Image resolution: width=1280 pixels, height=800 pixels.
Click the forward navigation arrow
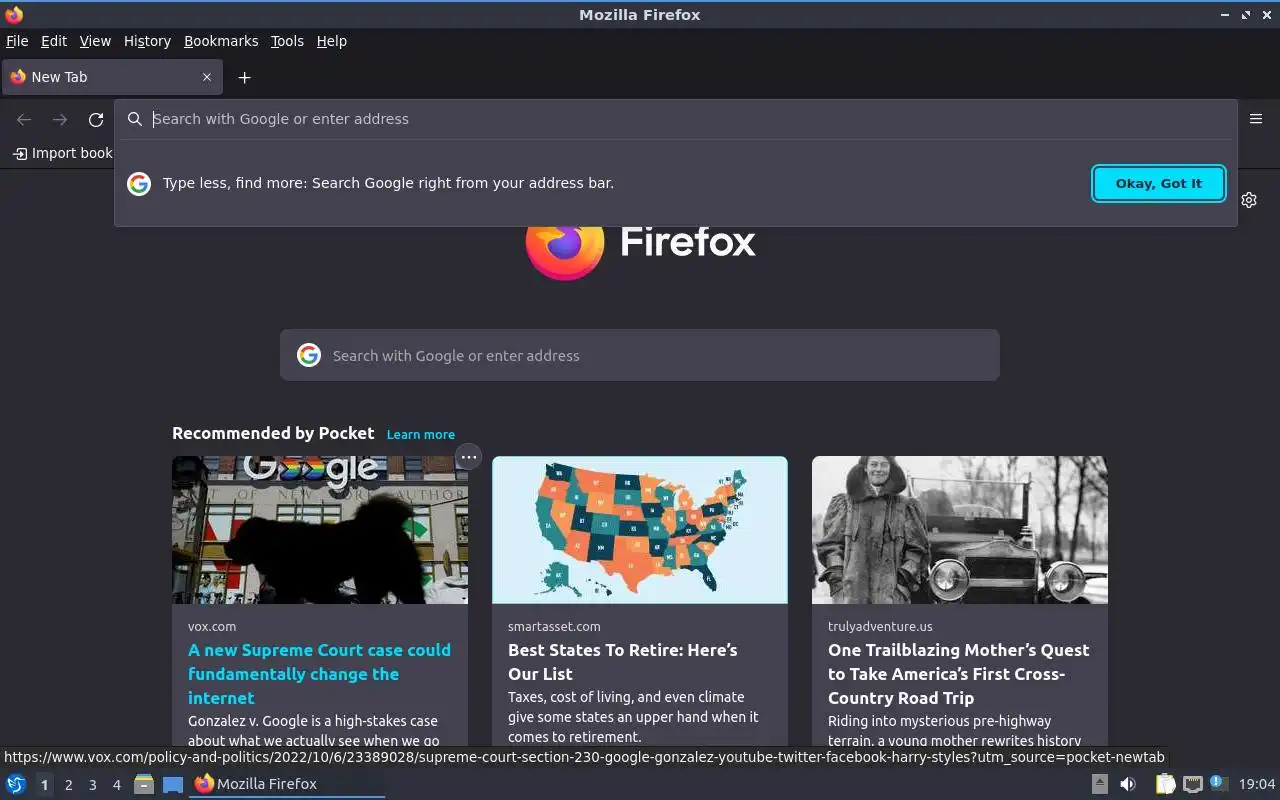60,119
